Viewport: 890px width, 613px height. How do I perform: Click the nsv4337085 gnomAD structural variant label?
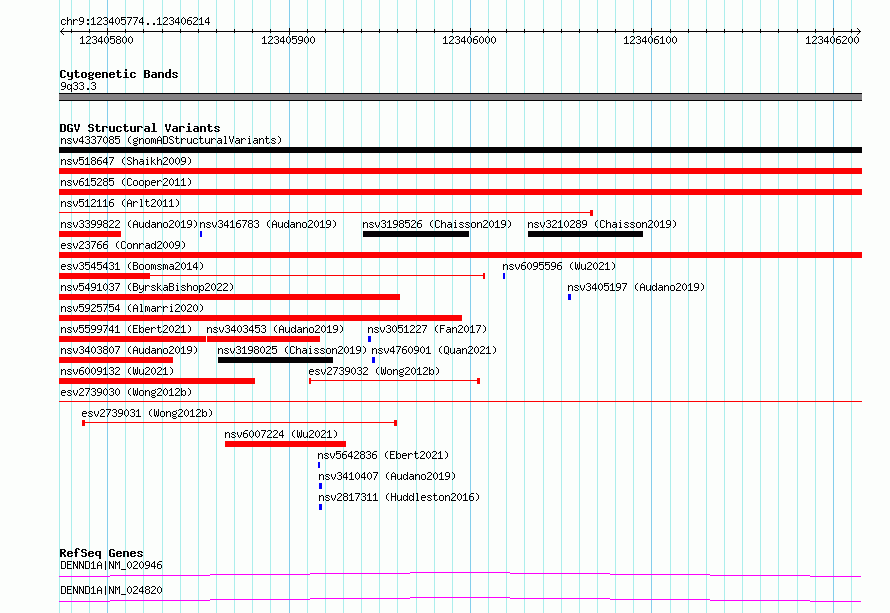[171, 140]
